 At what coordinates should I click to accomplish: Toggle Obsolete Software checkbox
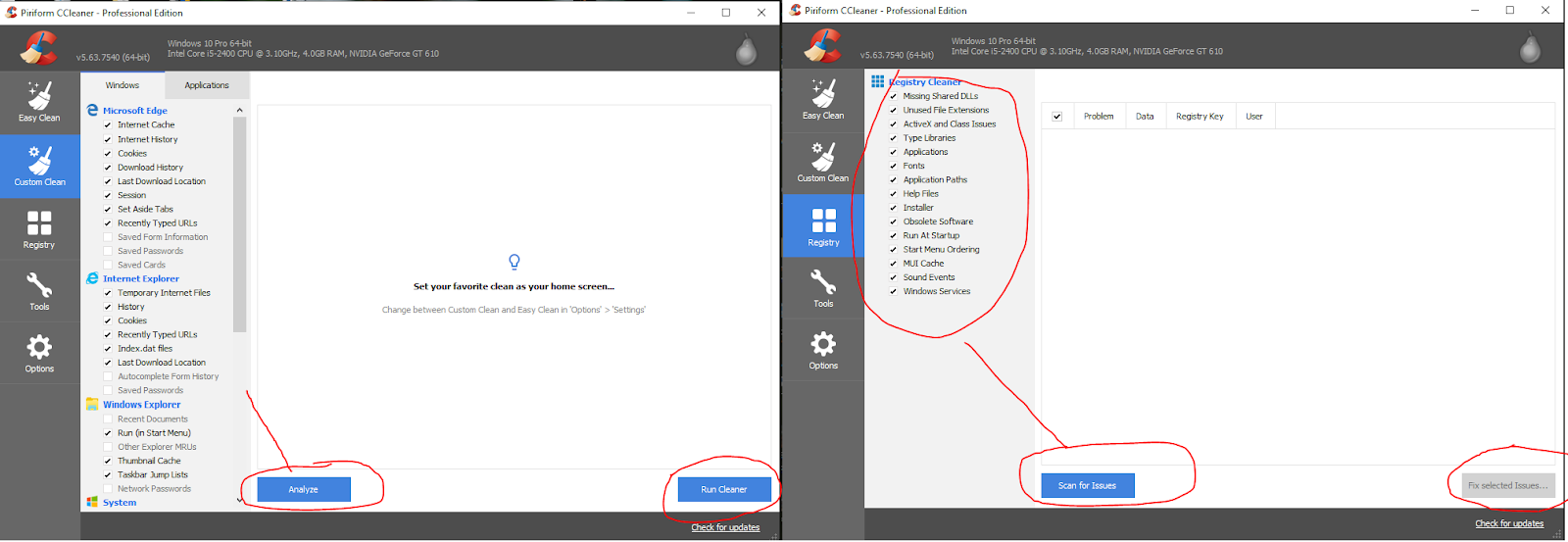tap(893, 222)
